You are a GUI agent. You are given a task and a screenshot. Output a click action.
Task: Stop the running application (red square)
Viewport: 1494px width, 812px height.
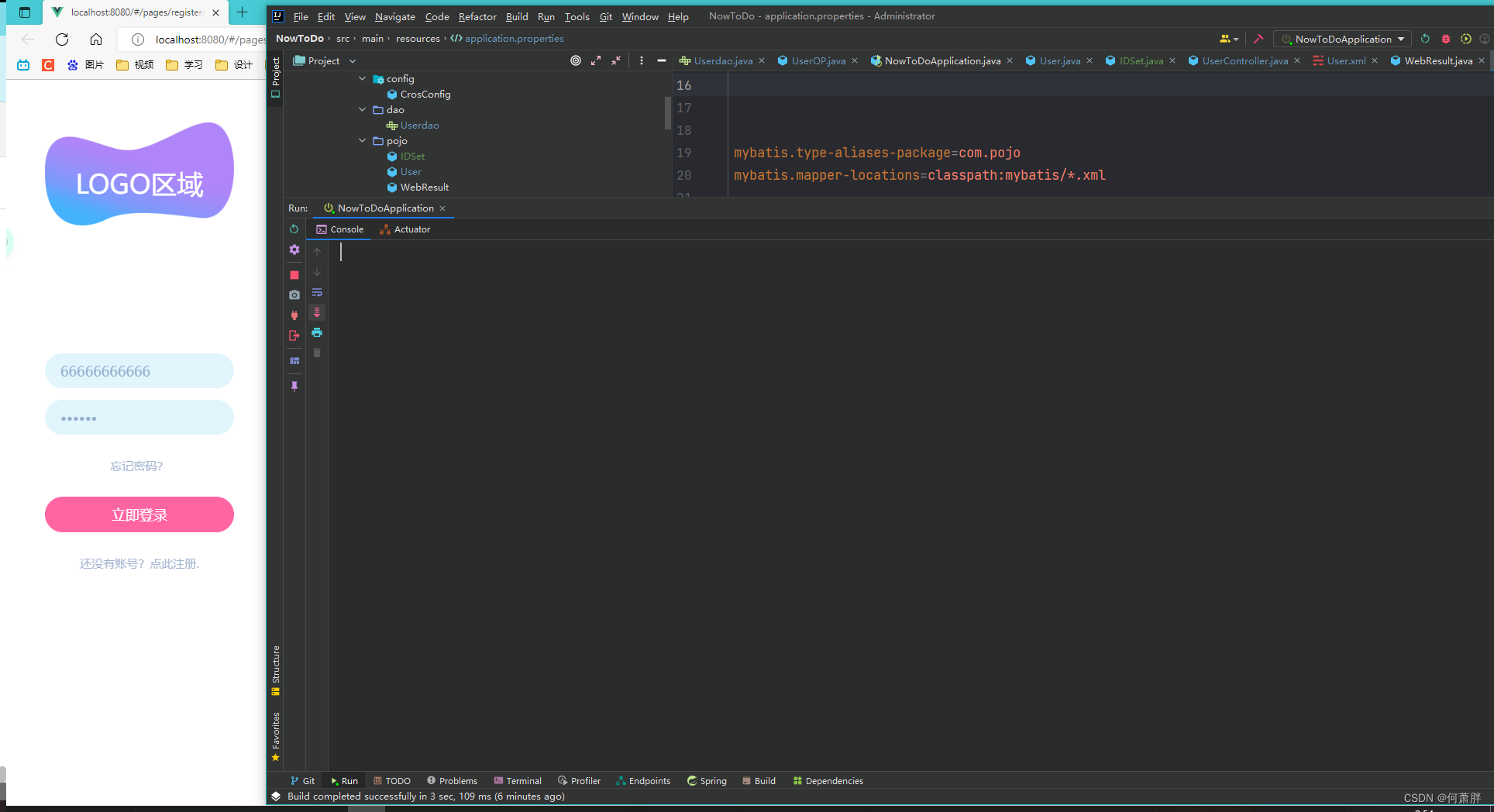[x=294, y=275]
